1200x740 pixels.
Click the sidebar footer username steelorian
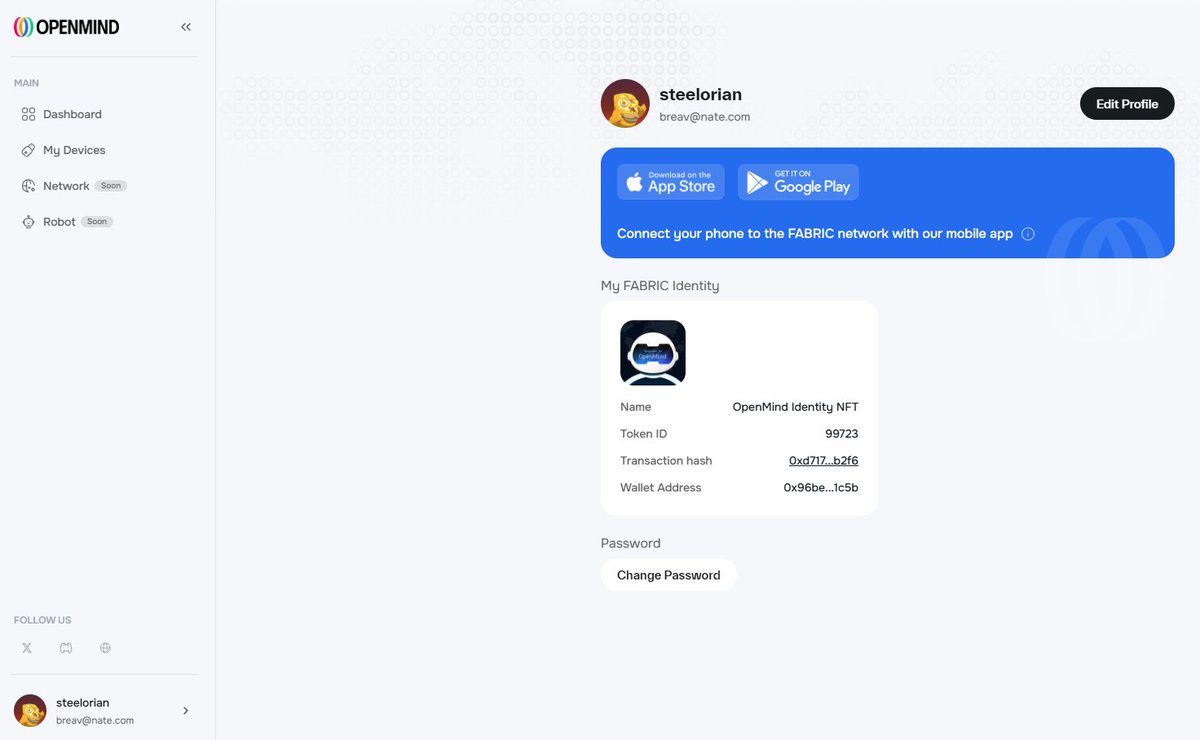tap(83, 703)
